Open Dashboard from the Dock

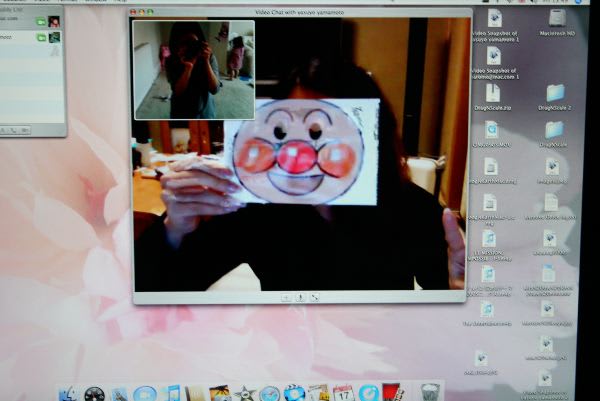pos(94,394)
